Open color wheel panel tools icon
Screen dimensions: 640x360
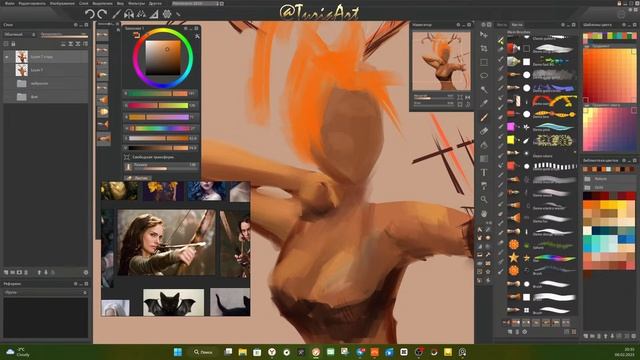(x=197, y=36)
